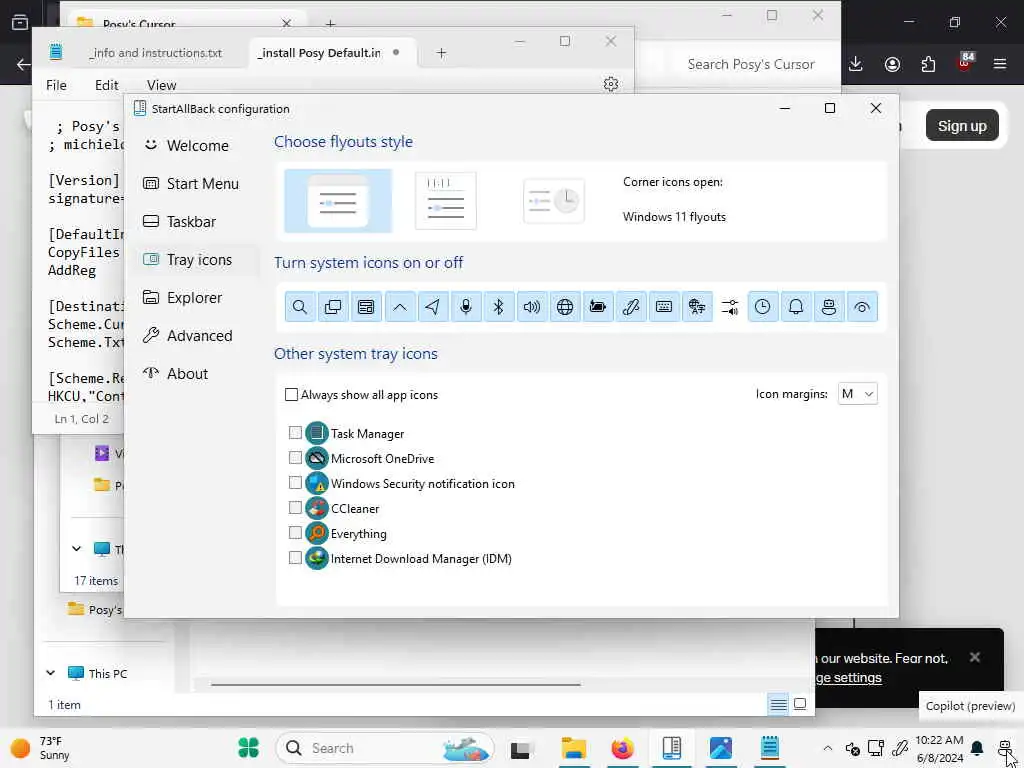Switch Explorer to large icons view
This screenshot has width=1024, height=768.
click(800, 704)
